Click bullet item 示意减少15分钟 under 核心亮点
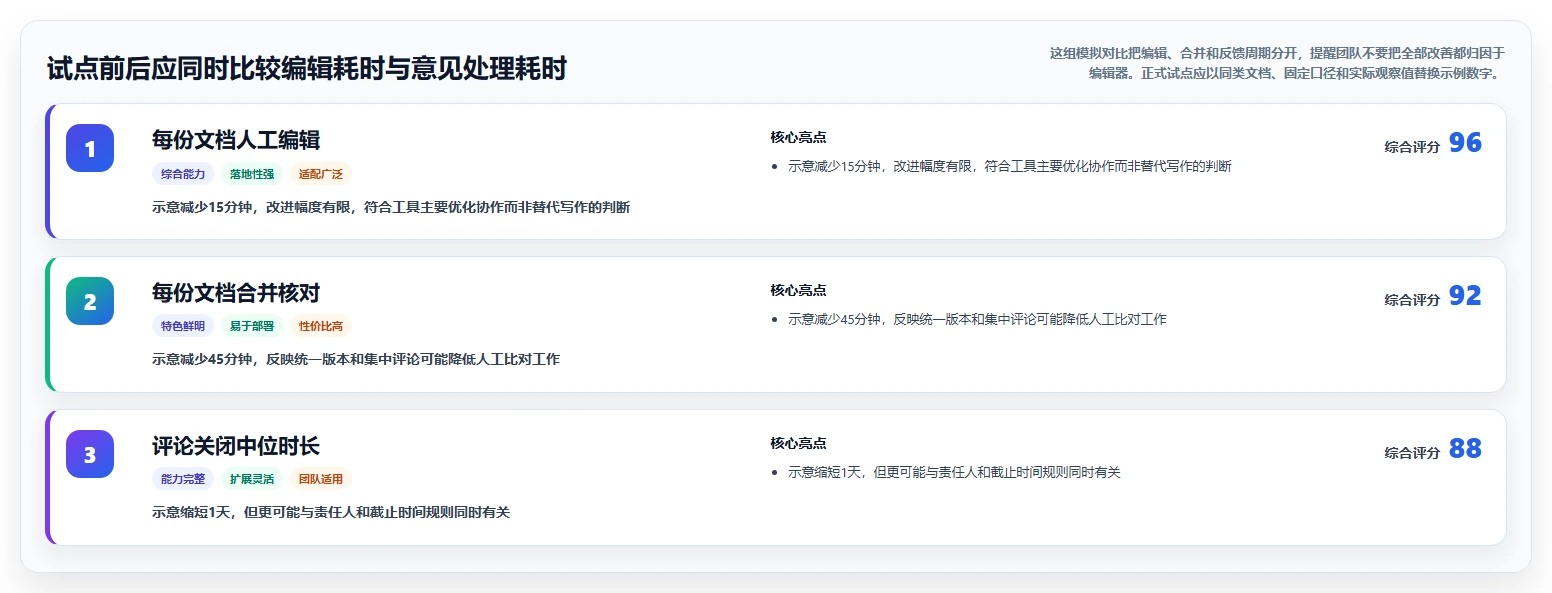 [x=1010, y=167]
